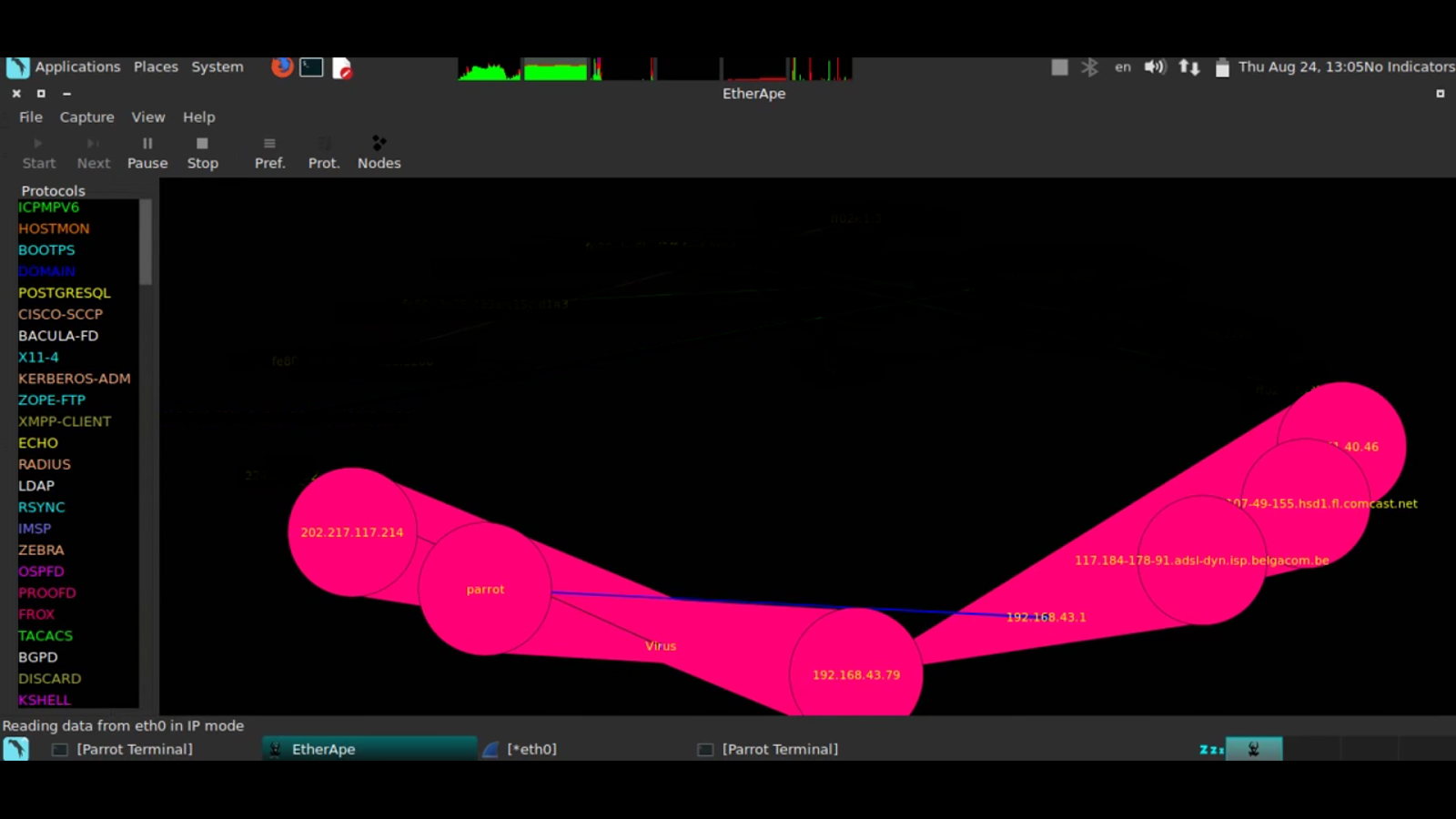Select the BACULA-FD protocol entry
1456x819 pixels.
(x=58, y=335)
